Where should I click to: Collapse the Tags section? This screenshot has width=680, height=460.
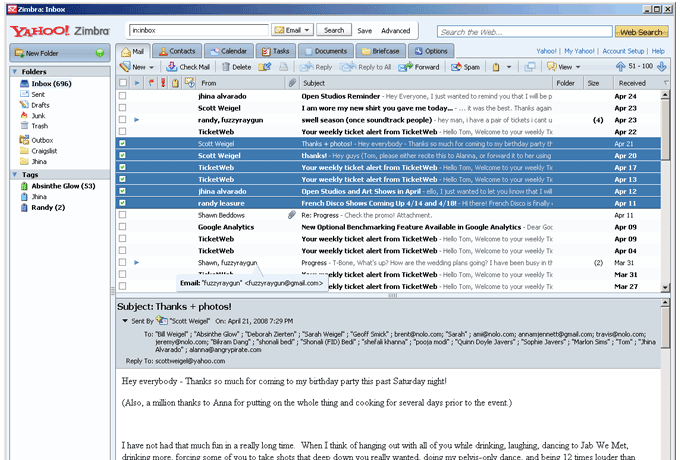click(x=15, y=174)
